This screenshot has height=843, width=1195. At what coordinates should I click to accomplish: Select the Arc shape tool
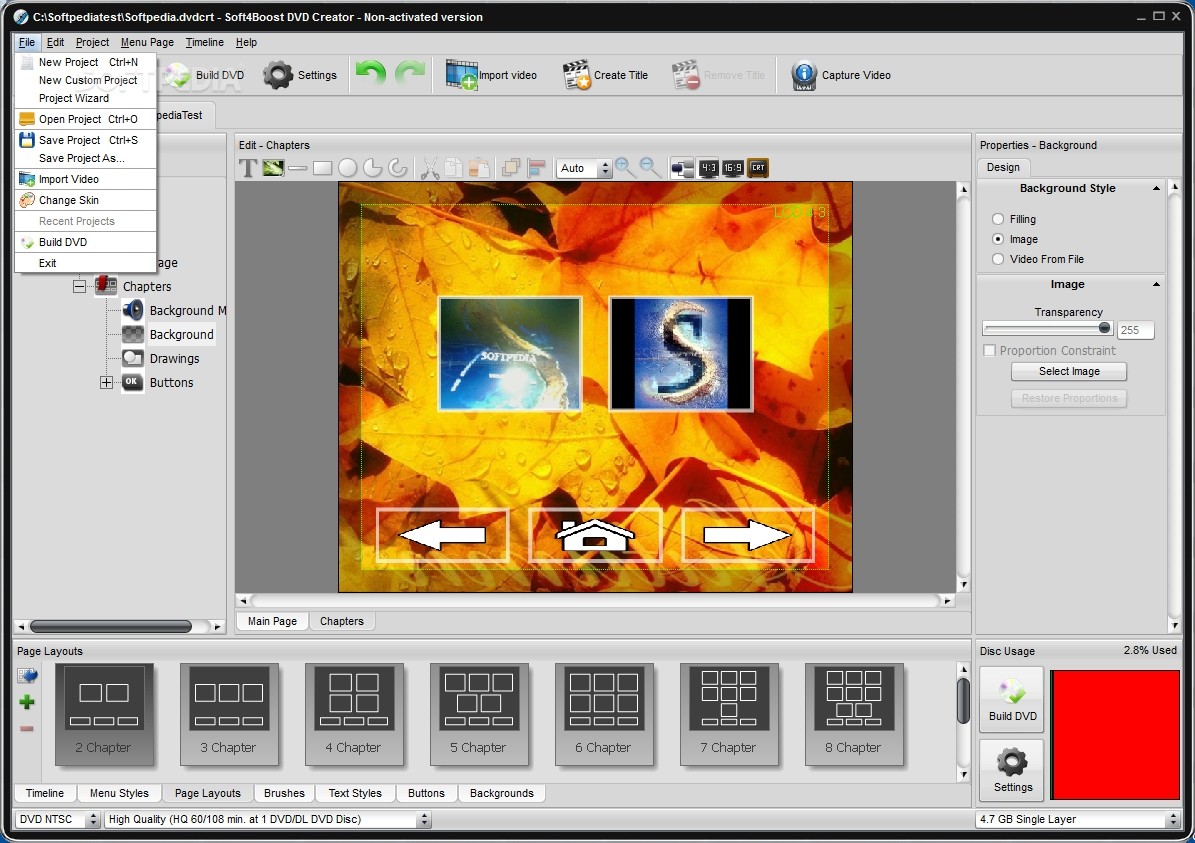coord(398,168)
